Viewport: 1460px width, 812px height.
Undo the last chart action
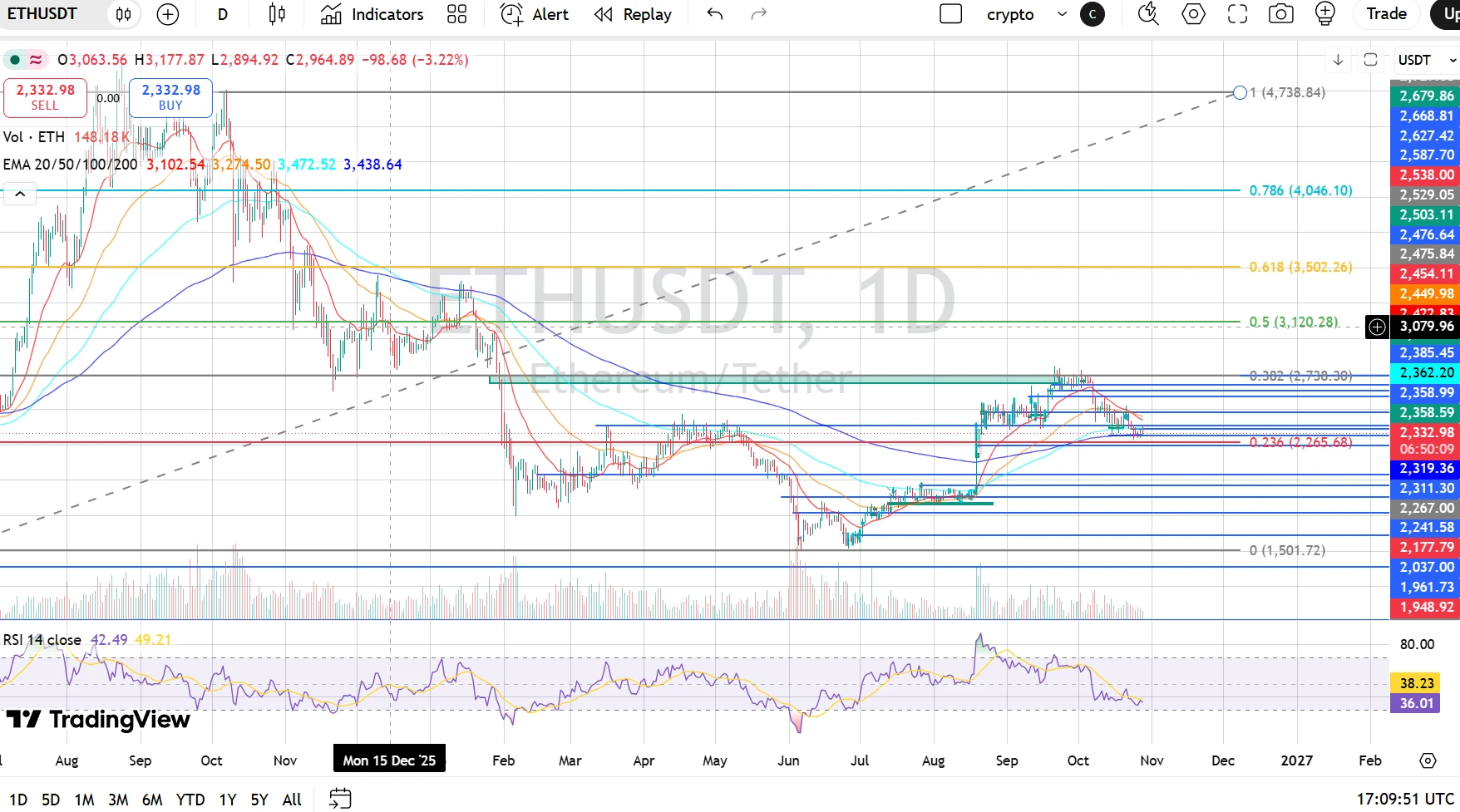715,14
